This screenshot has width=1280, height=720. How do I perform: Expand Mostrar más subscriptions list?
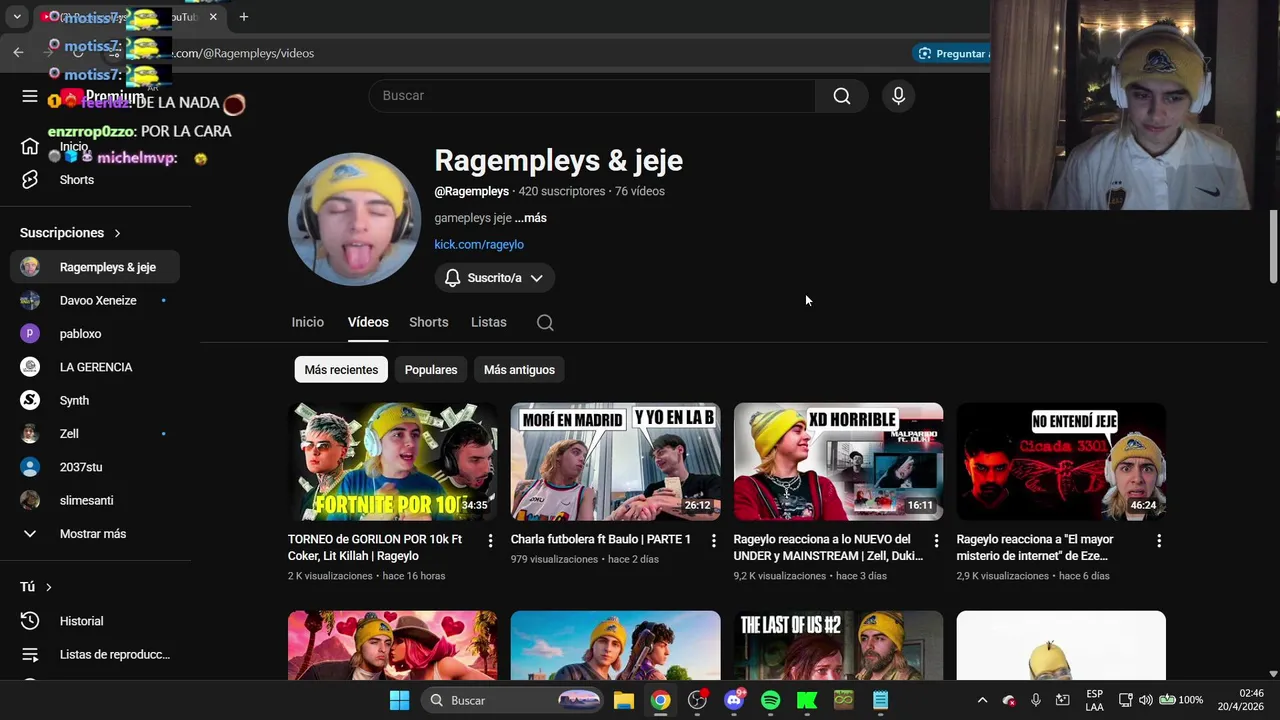tap(95, 534)
